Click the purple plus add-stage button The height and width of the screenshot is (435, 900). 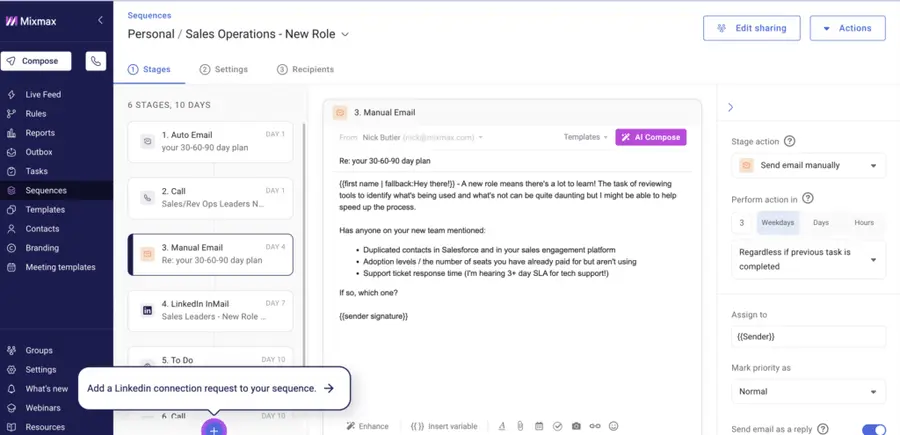[x=214, y=429]
